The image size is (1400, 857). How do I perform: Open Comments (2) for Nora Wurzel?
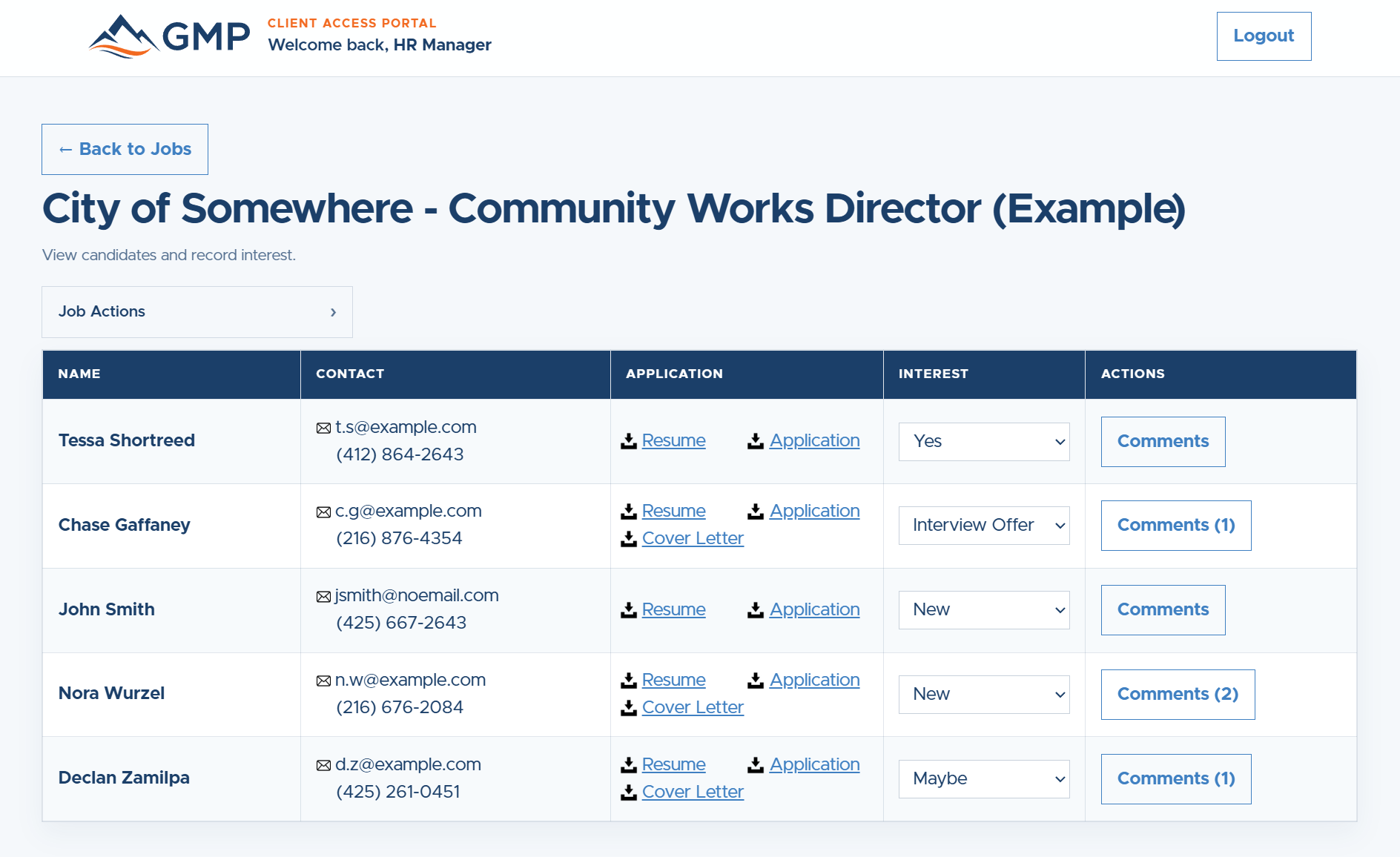1178,695
